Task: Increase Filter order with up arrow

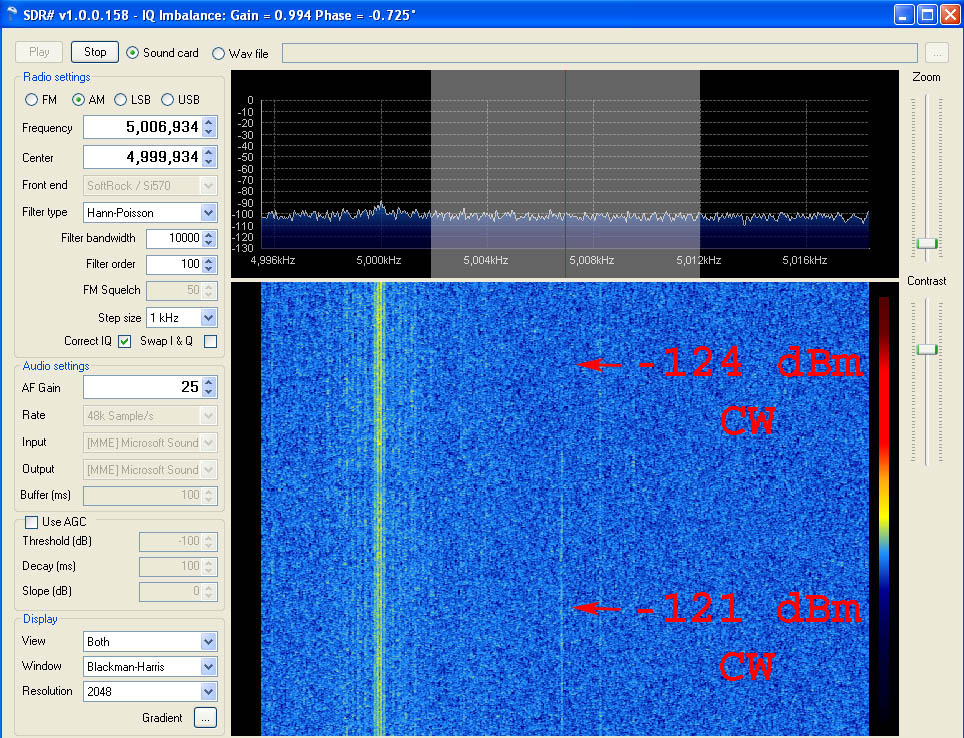Action: click(x=209, y=260)
